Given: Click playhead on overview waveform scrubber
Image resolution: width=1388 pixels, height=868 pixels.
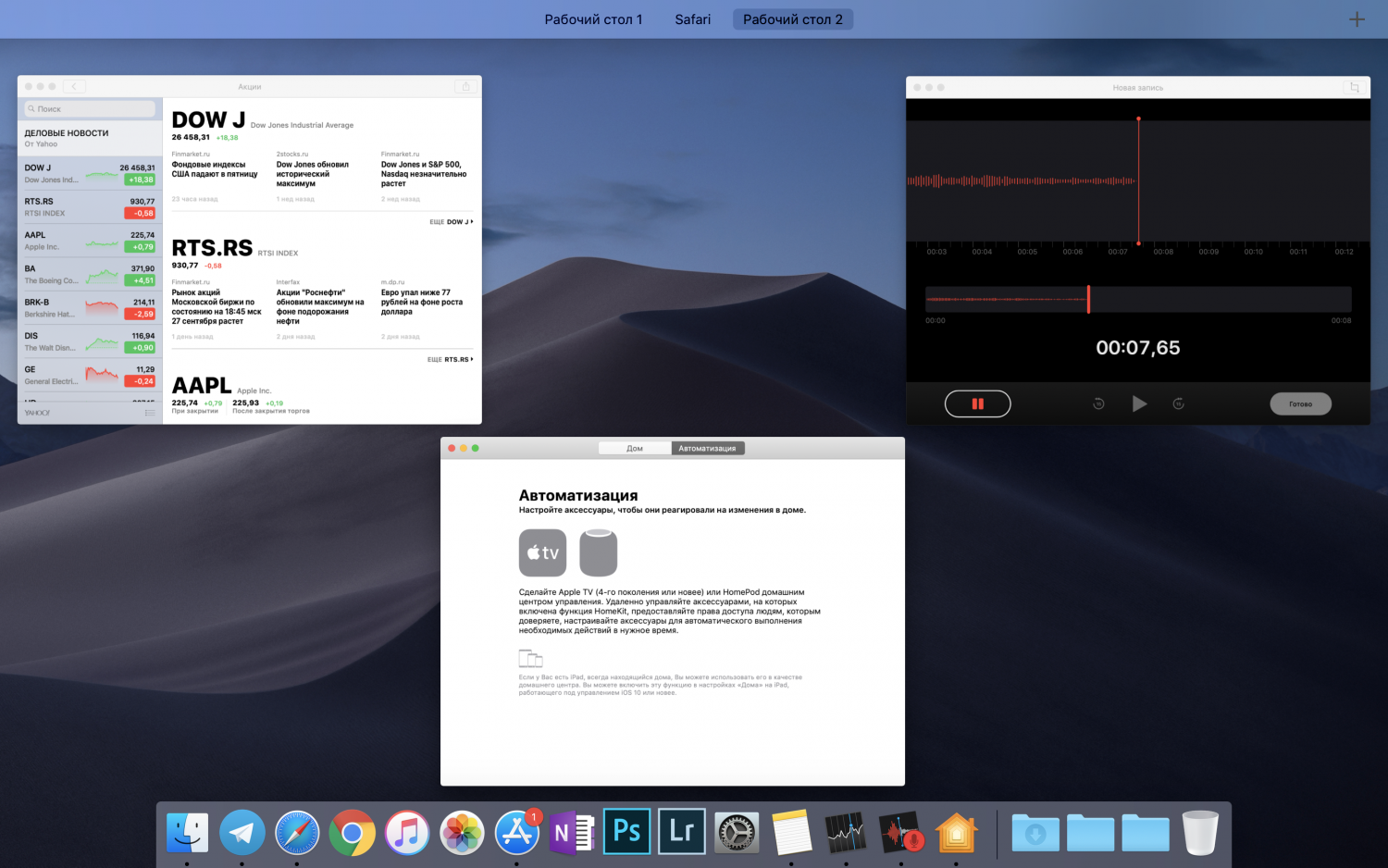Looking at the screenshot, I should click(1088, 299).
